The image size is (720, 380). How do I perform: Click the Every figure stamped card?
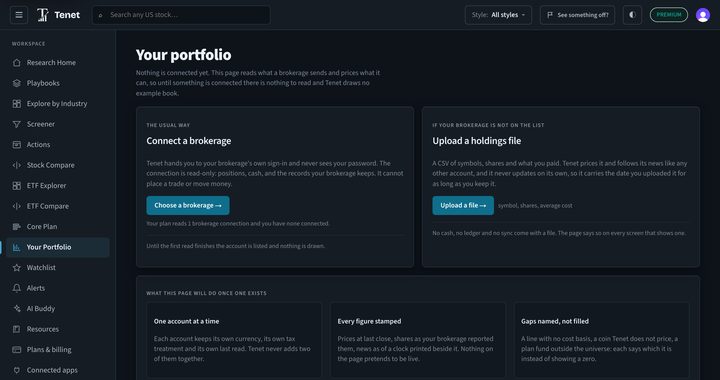[418, 340]
